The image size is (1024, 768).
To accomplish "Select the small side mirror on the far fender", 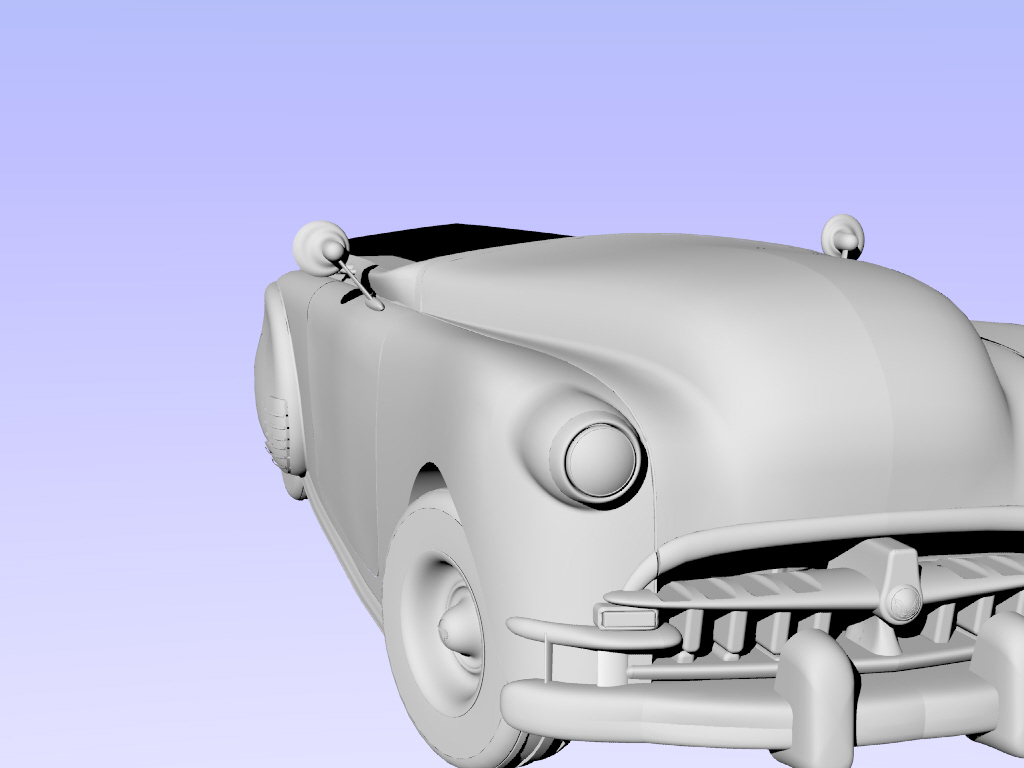I will click(842, 236).
